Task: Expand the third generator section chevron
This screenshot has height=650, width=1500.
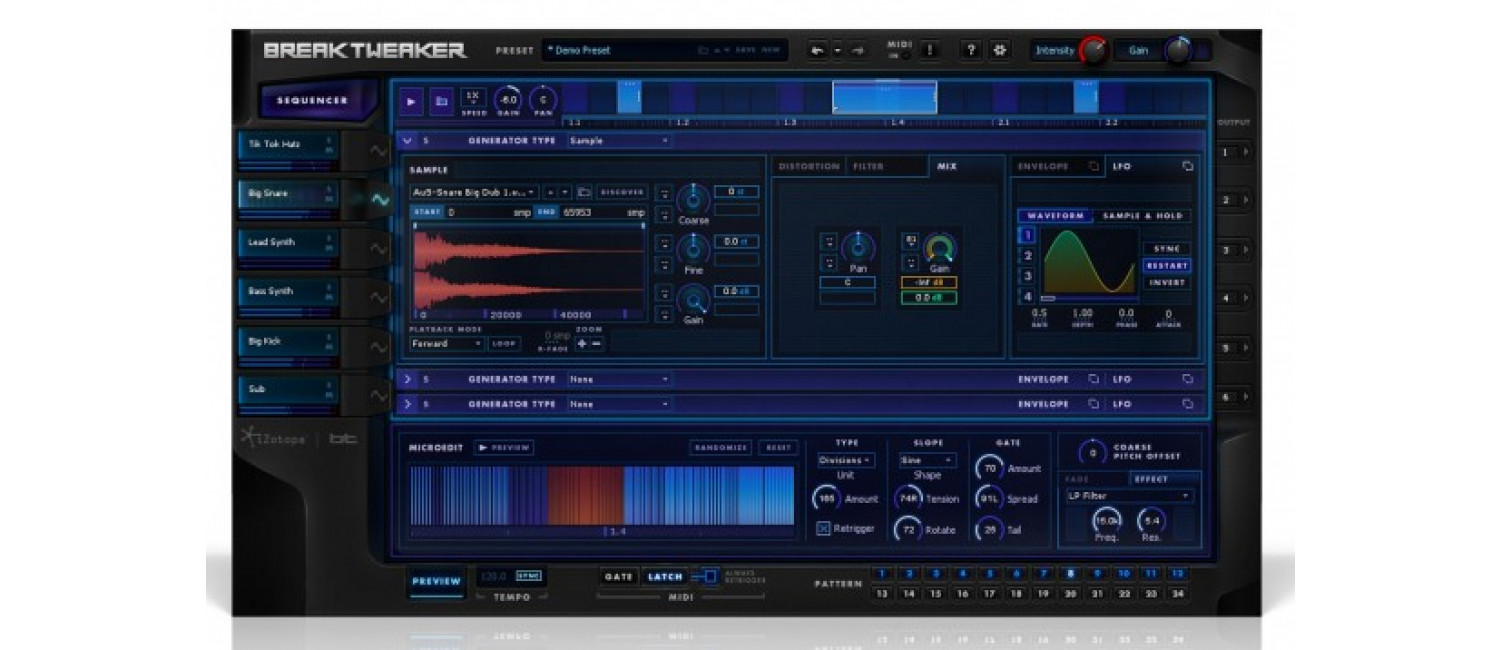Action: (407, 404)
